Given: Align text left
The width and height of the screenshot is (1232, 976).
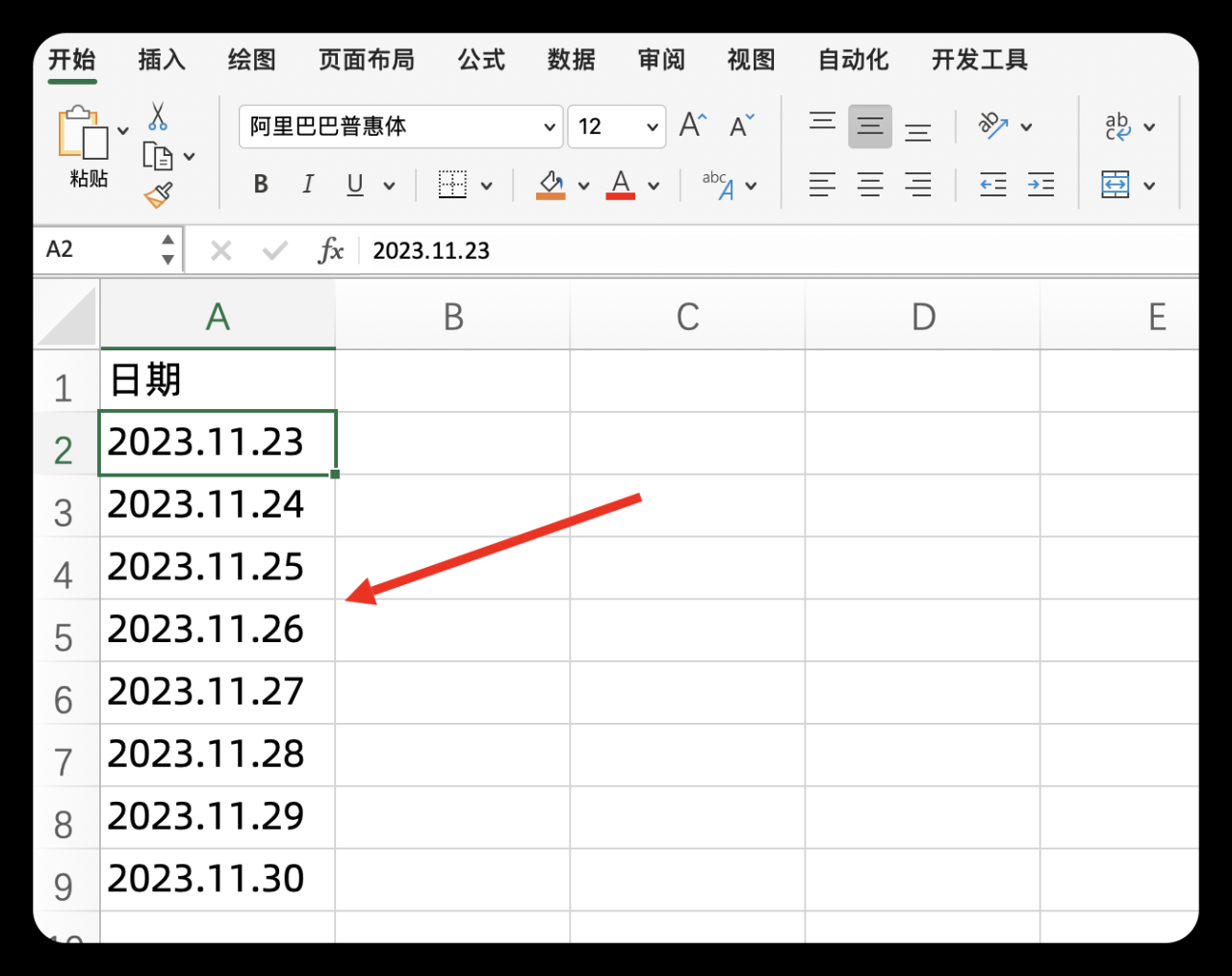Looking at the screenshot, I should [x=822, y=184].
